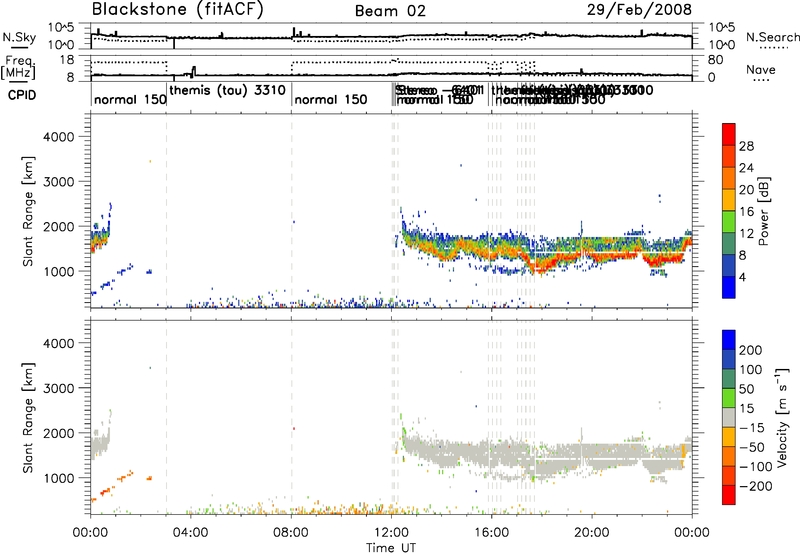
Task: Click the '16:00' time axis tick label
Action: point(491,533)
